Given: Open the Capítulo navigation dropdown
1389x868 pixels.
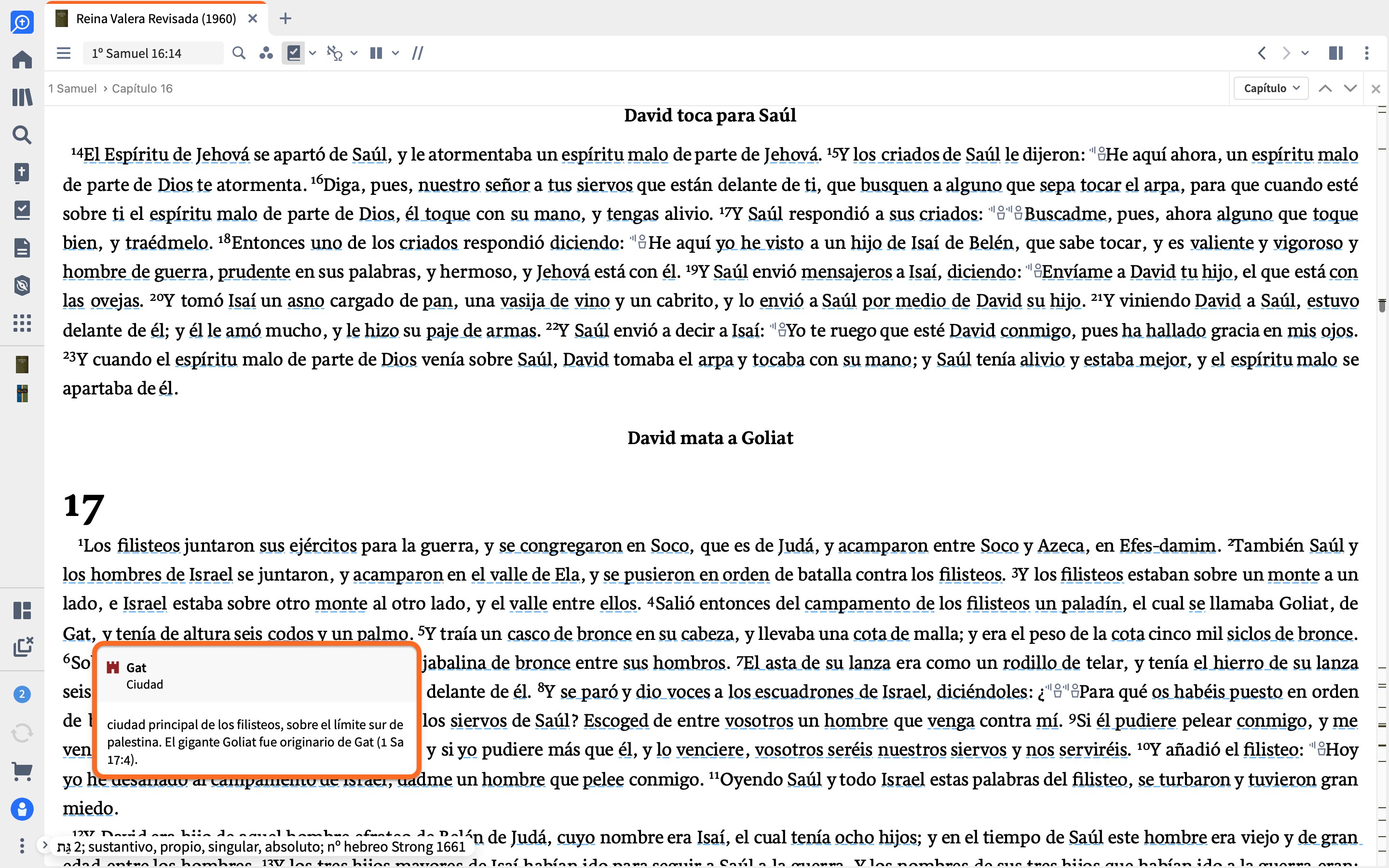Looking at the screenshot, I should coord(1271,88).
